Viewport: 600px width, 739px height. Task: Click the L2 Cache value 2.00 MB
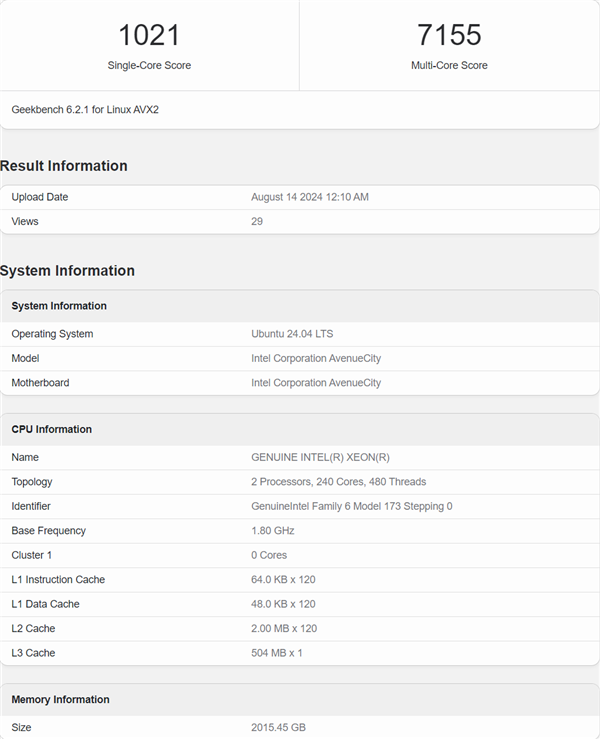pos(283,629)
